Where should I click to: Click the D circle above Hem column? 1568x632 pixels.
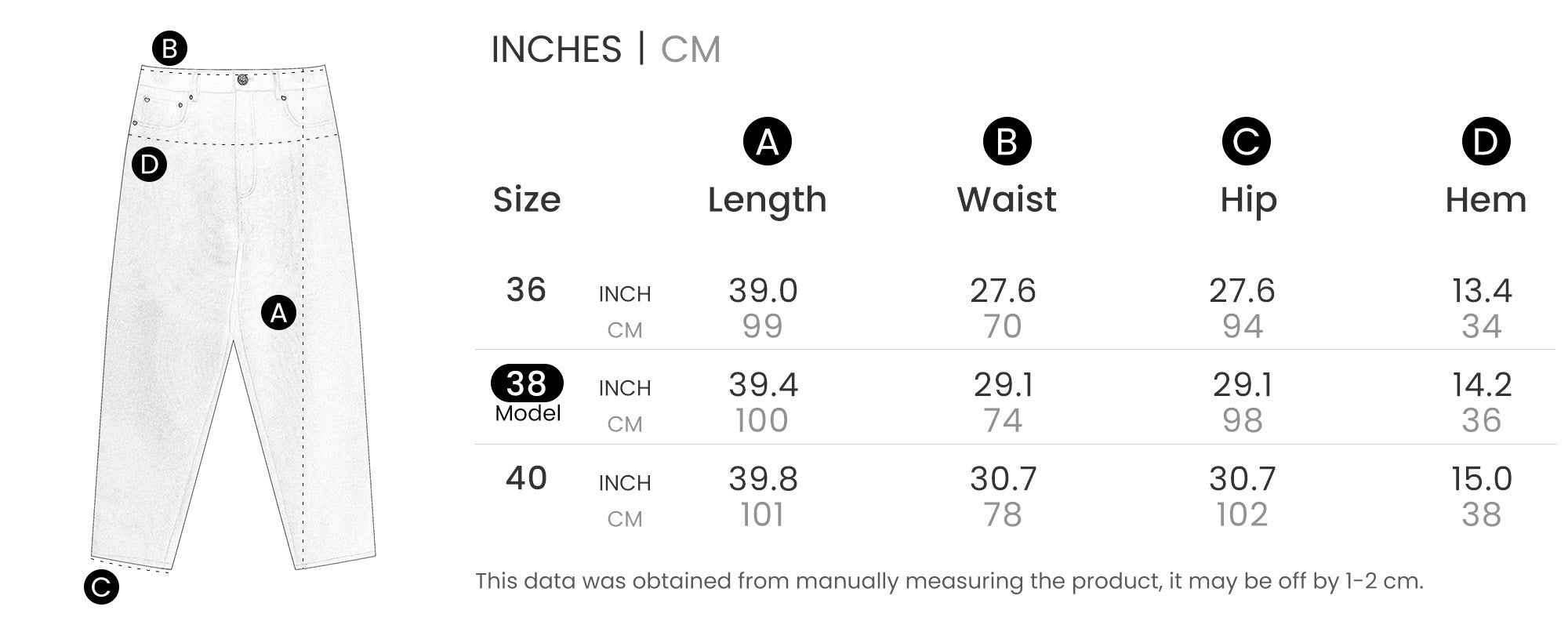coord(1486,142)
